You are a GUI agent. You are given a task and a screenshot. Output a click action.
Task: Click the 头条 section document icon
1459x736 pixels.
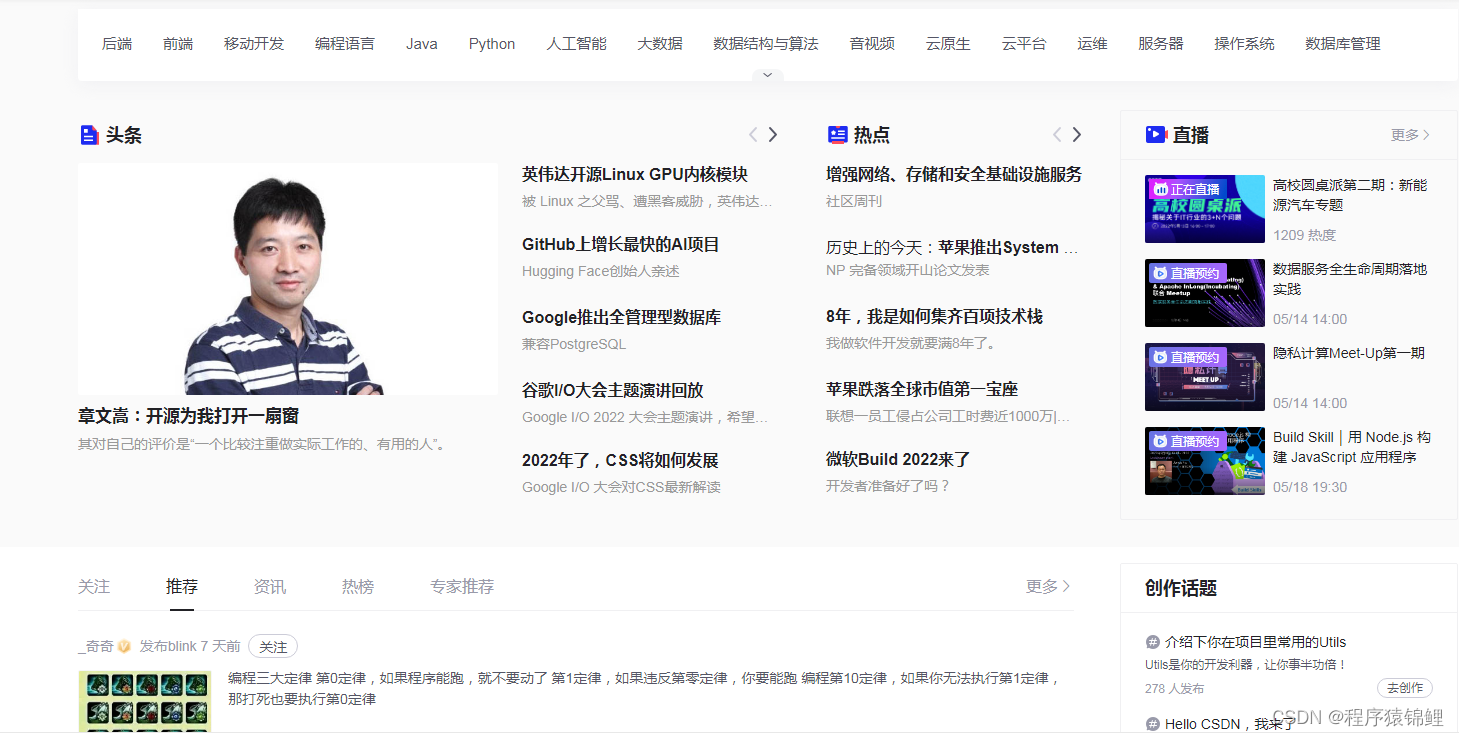coord(89,135)
